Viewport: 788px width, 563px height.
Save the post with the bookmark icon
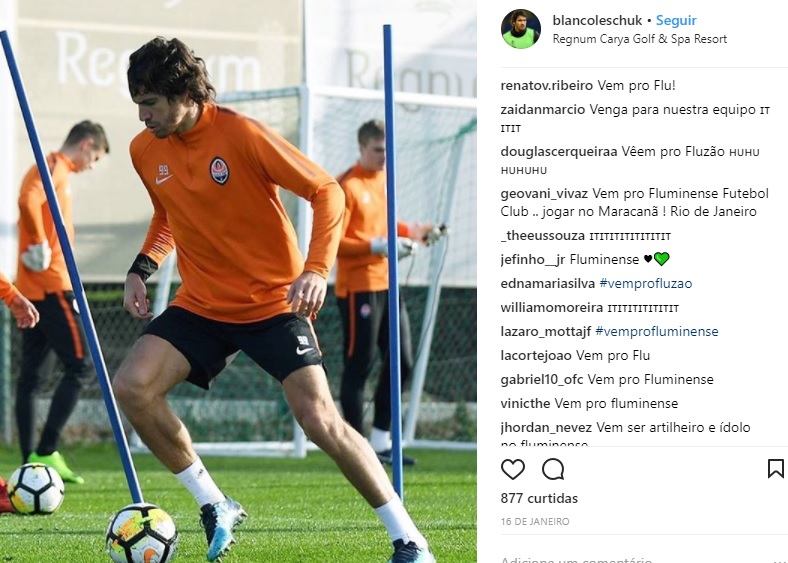click(775, 468)
